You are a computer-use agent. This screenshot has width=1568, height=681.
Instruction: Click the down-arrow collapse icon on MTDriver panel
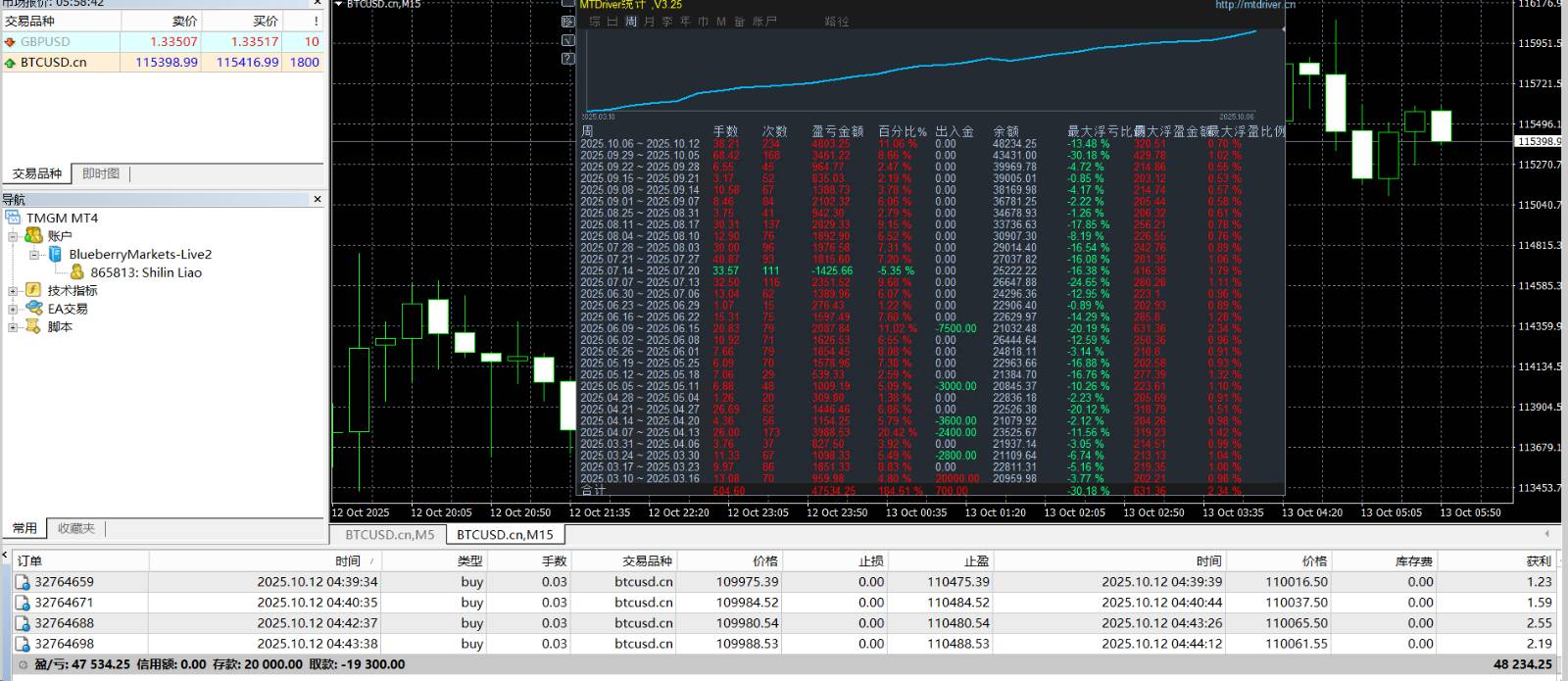(x=568, y=40)
